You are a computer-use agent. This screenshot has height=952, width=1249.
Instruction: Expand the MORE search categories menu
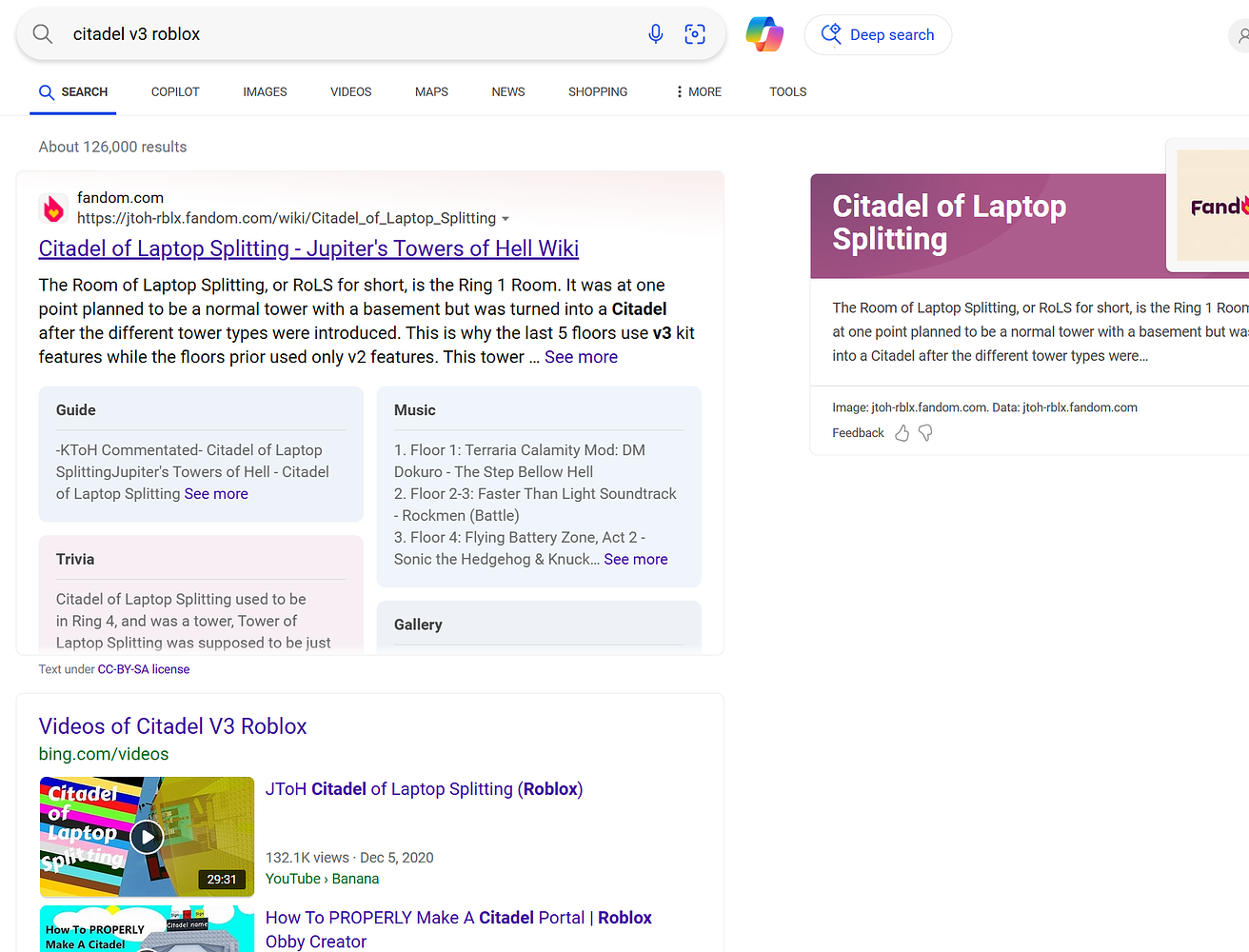tap(699, 91)
